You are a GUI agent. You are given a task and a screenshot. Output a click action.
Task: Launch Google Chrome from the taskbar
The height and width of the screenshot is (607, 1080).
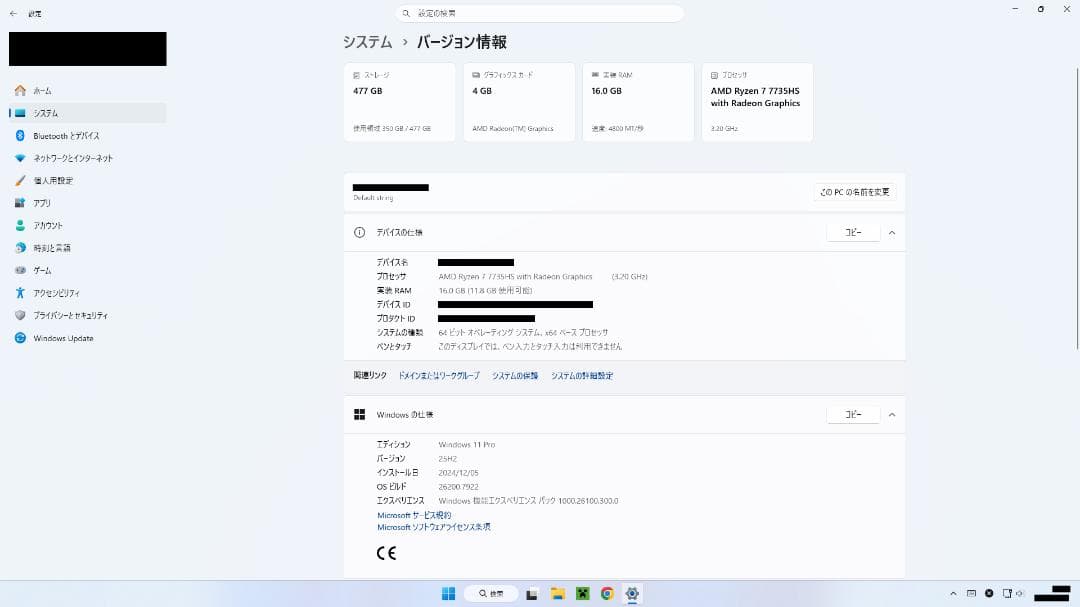tap(607, 593)
